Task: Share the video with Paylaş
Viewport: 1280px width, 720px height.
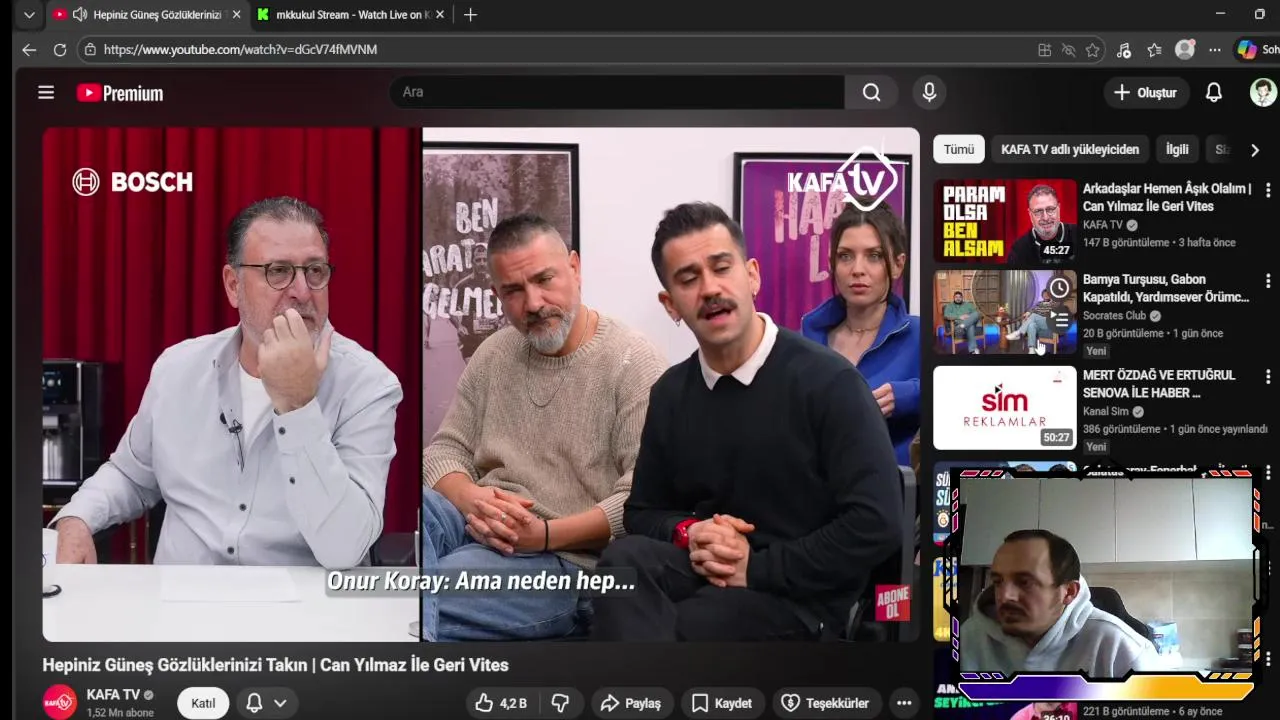Action: pyautogui.click(x=630, y=703)
